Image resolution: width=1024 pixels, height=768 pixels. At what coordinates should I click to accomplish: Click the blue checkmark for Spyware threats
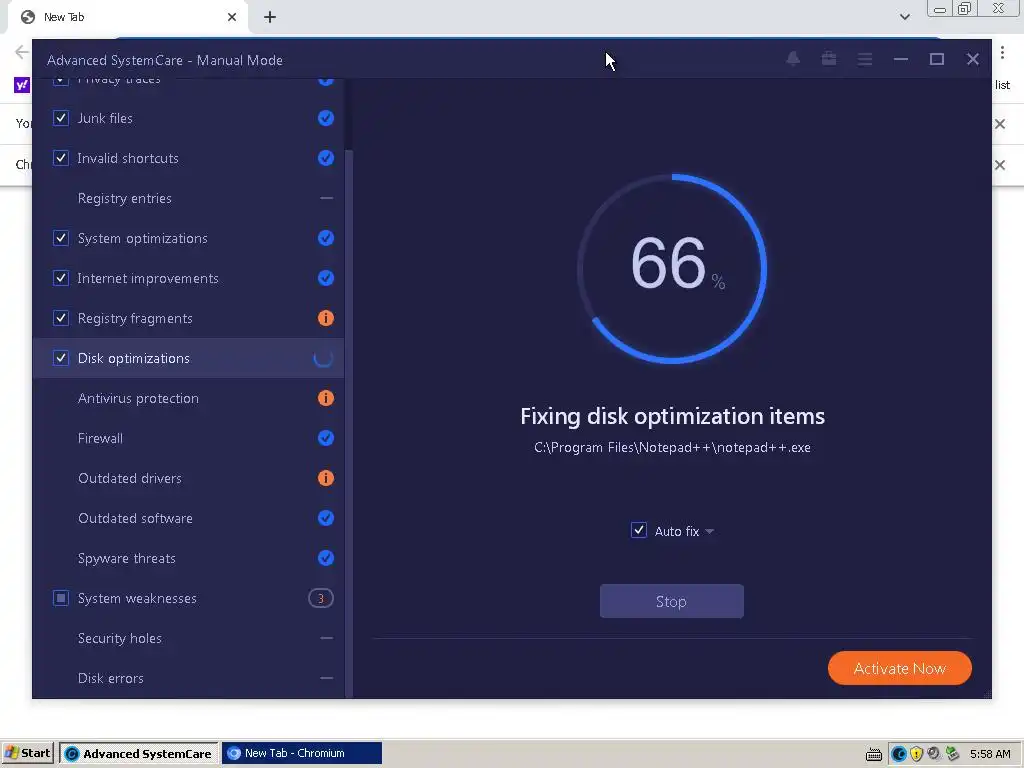[325, 558]
